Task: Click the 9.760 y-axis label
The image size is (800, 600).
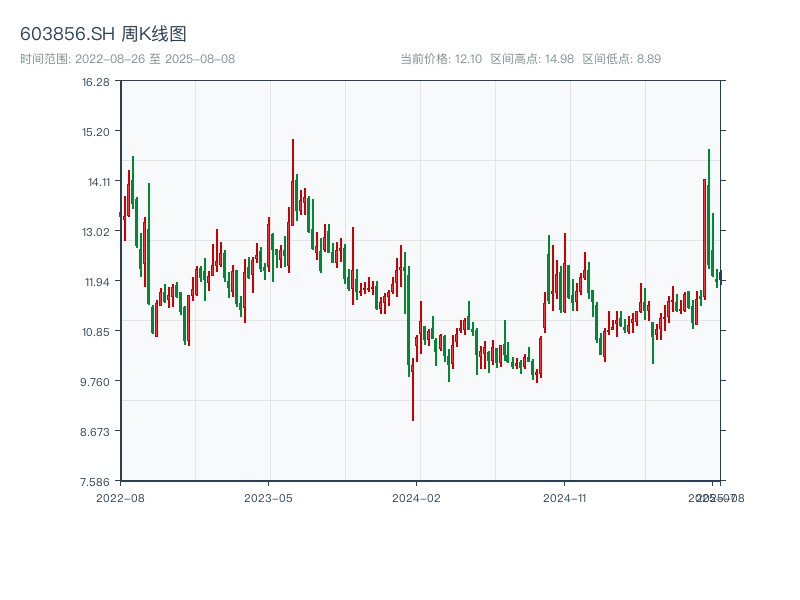Action: 94,382
